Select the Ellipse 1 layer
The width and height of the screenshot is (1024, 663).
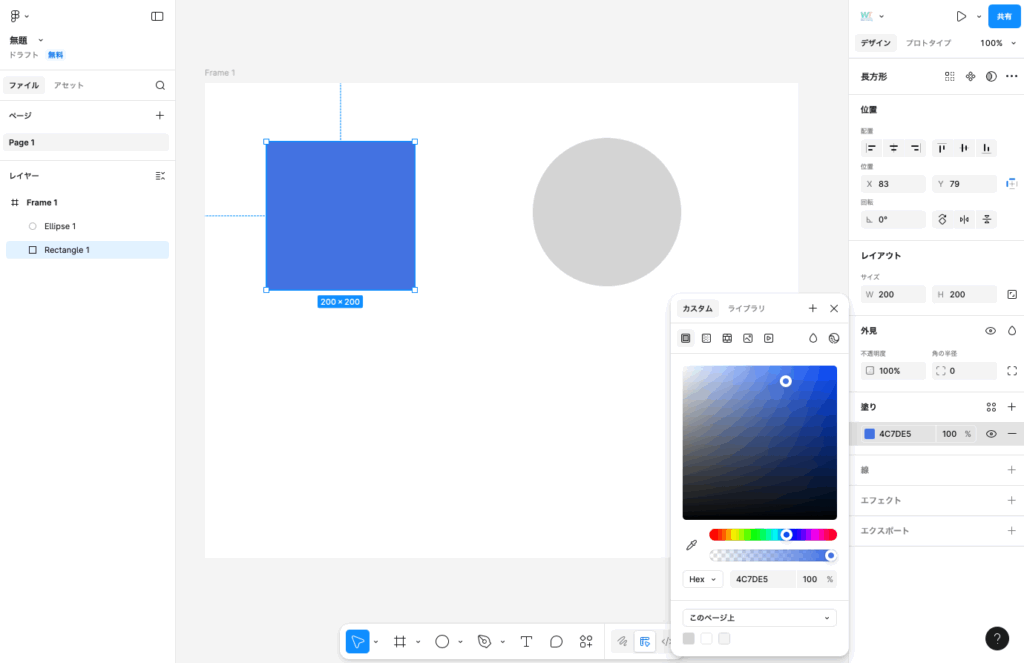coord(60,226)
